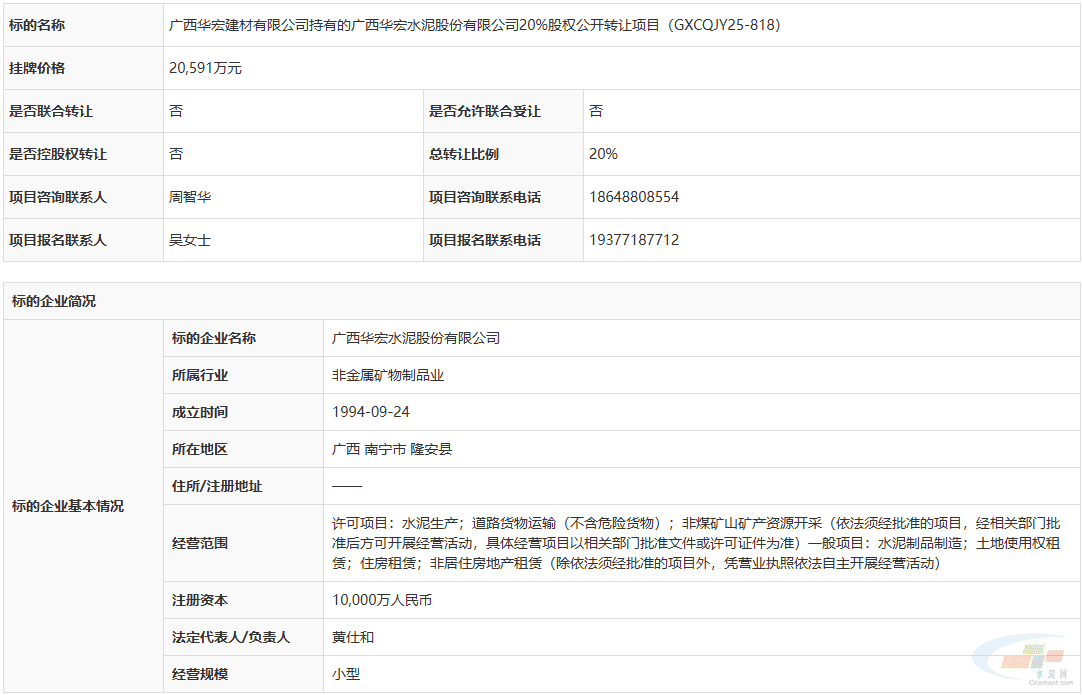Select inquiry contact name 周智华

190,197
